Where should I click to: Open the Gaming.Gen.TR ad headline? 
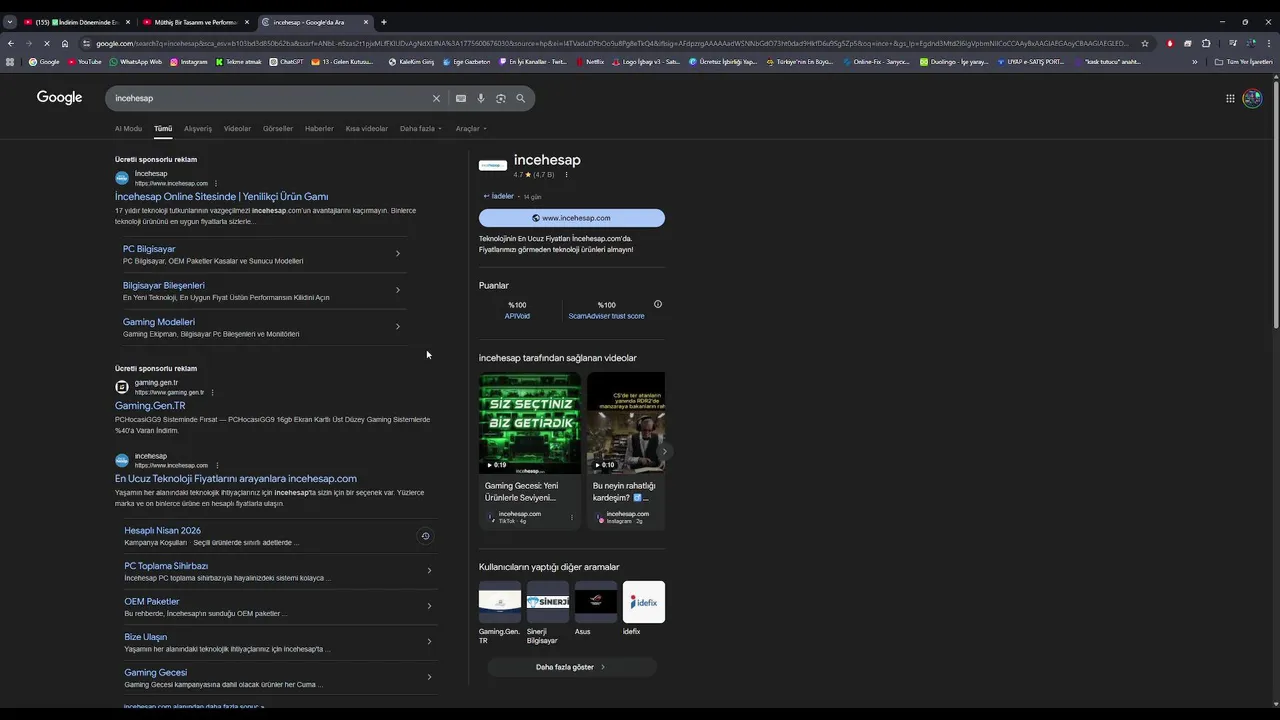point(150,406)
